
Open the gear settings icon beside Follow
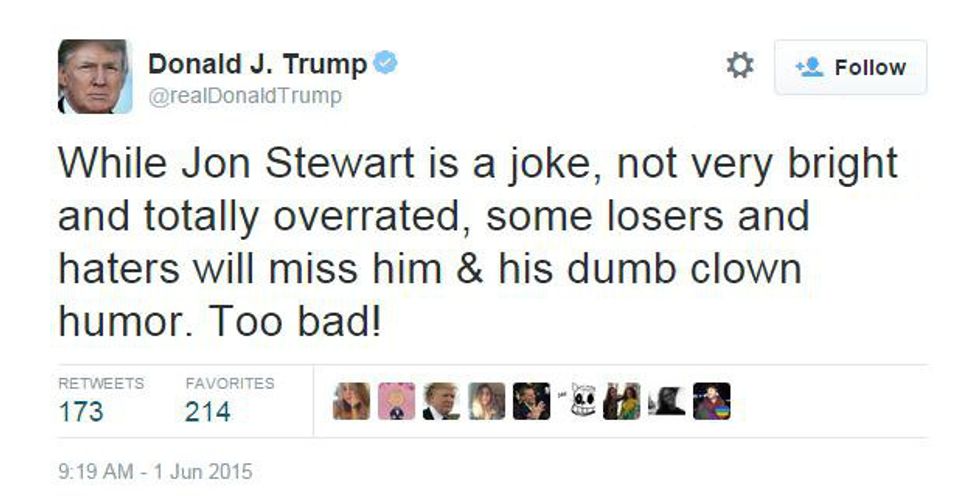click(740, 66)
